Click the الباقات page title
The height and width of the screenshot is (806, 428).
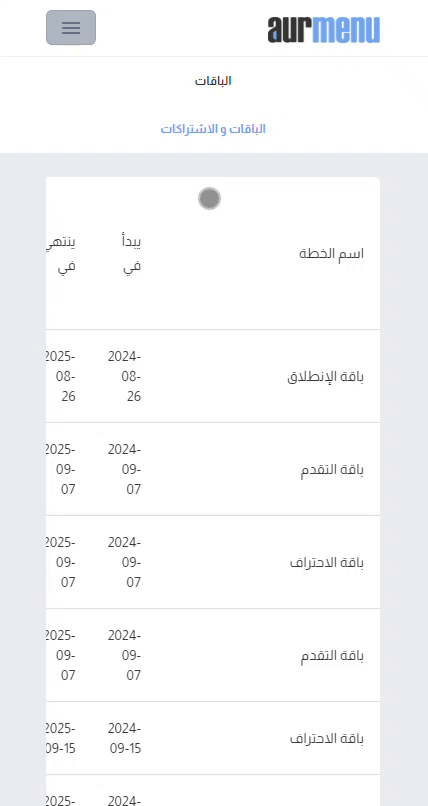coord(213,81)
